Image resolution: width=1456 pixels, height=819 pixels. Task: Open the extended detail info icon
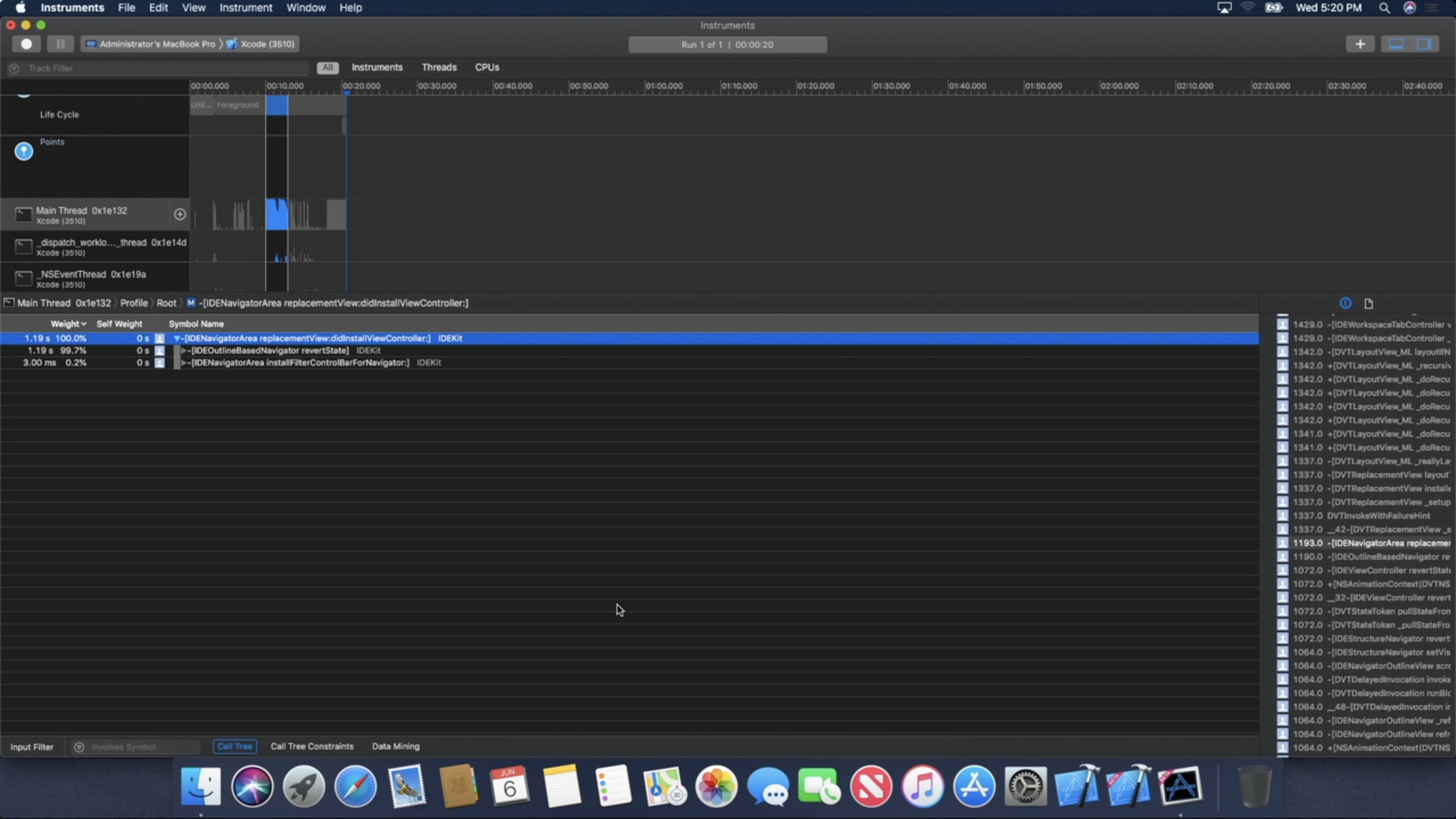coord(1345,303)
